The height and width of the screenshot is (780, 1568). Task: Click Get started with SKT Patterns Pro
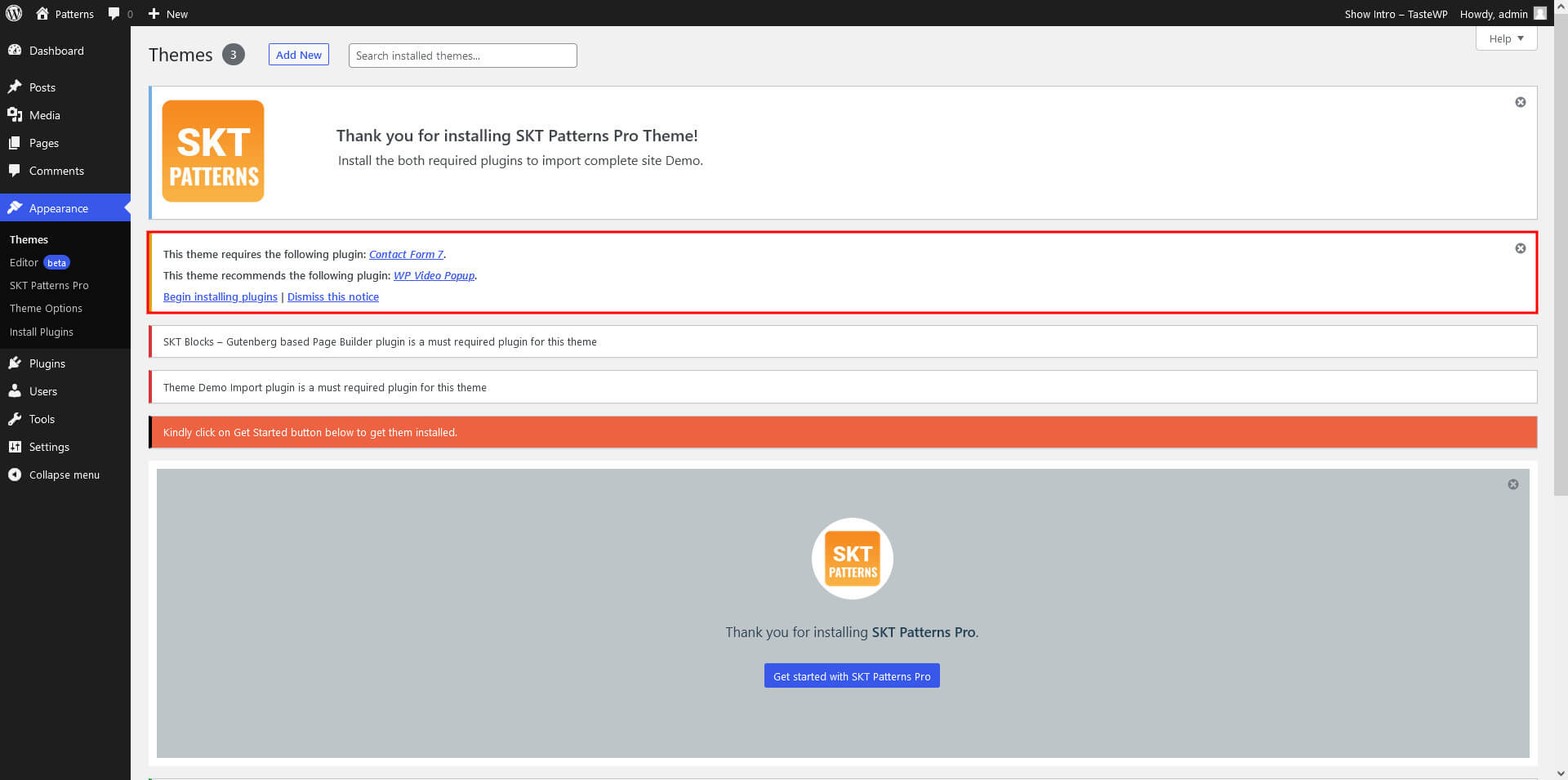click(x=852, y=675)
